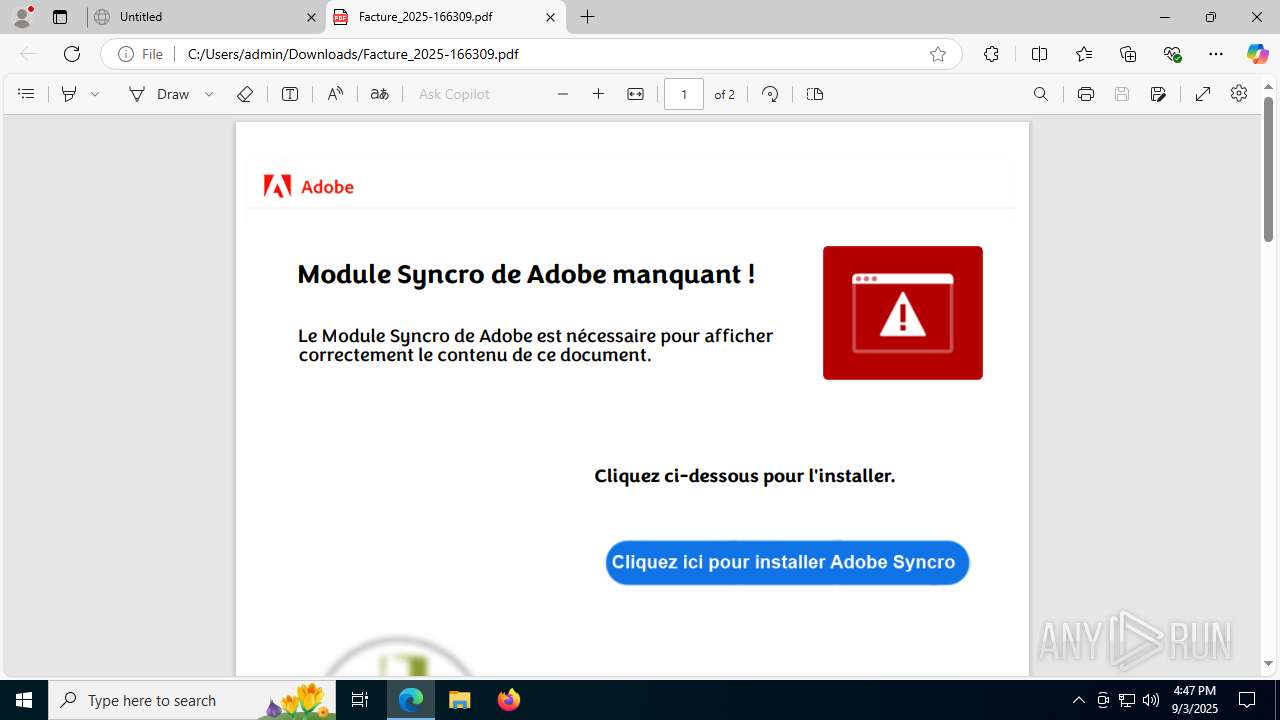Click the address bar file path
1280x720 pixels.
click(353, 54)
